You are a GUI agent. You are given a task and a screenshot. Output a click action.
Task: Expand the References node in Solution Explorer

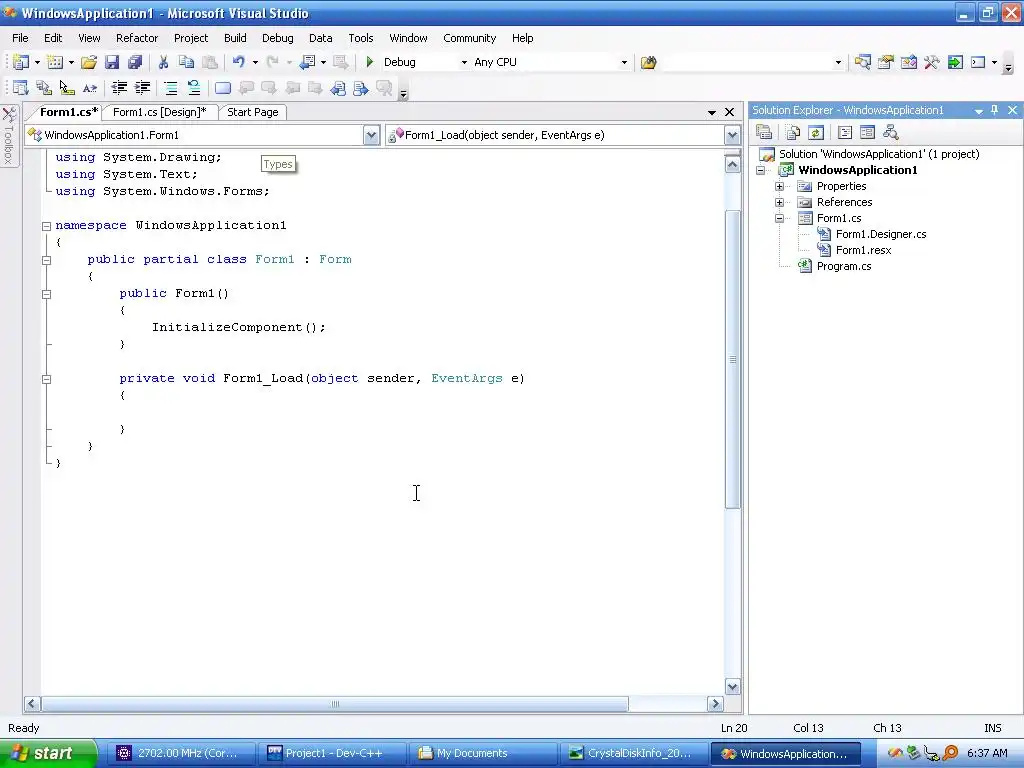pyautogui.click(x=779, y=202)
